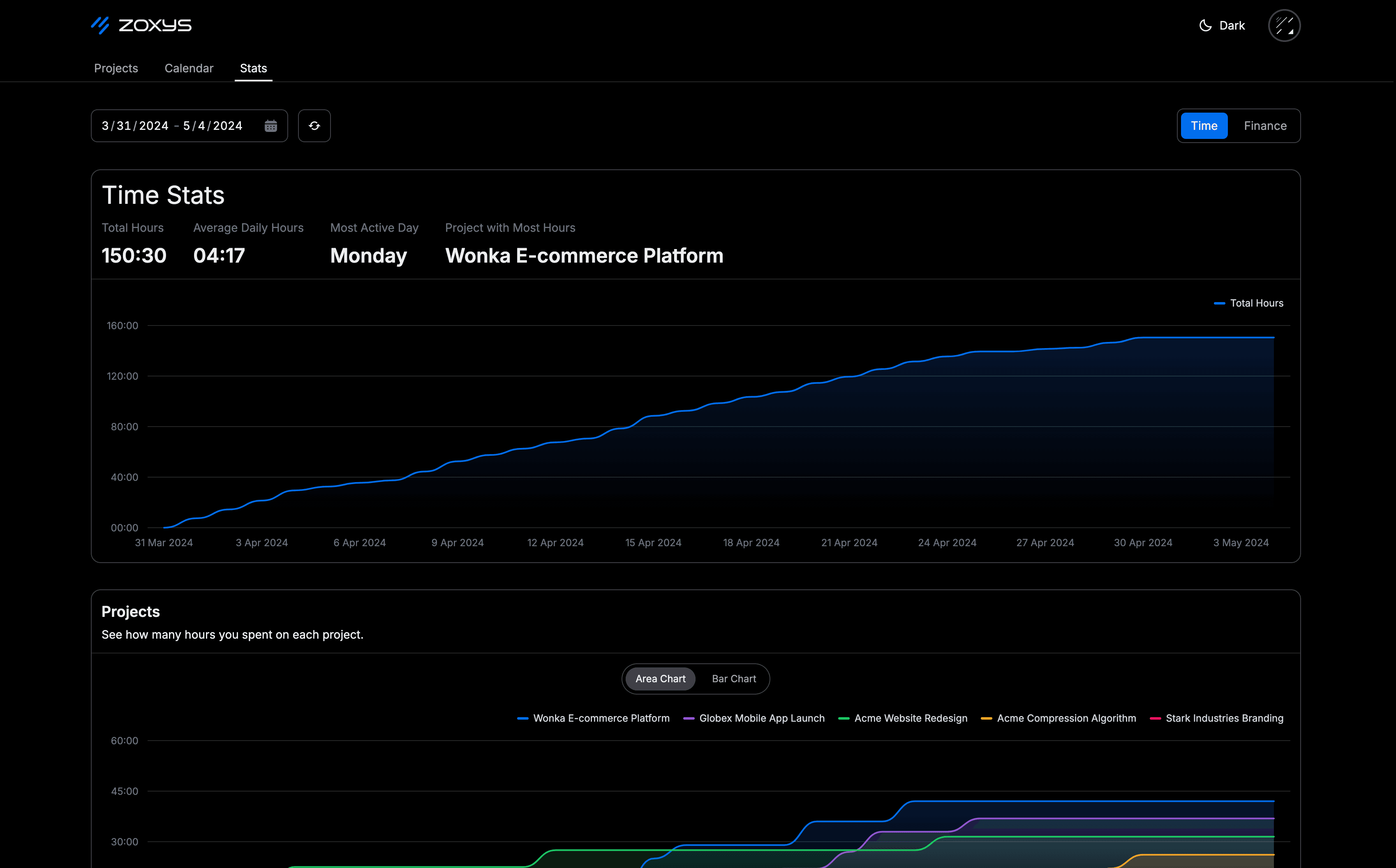The height and width of the screenshot is (868, 1396).
Task: Toggle the Wonka E-commerce Platform legend series
Action: (x=593, y=718)
